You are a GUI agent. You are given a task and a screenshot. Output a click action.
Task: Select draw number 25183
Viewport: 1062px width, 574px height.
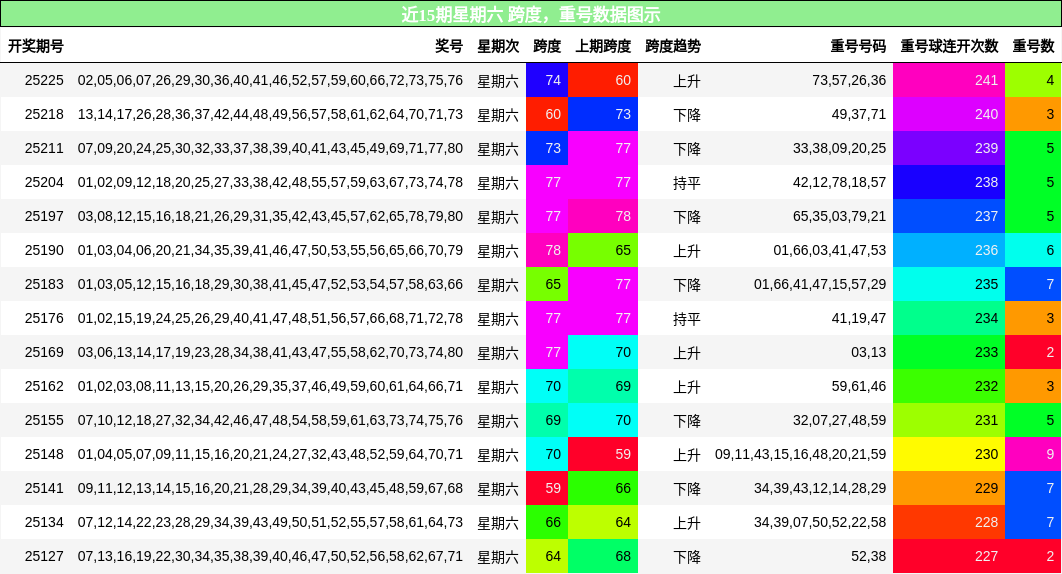(44, 285)
